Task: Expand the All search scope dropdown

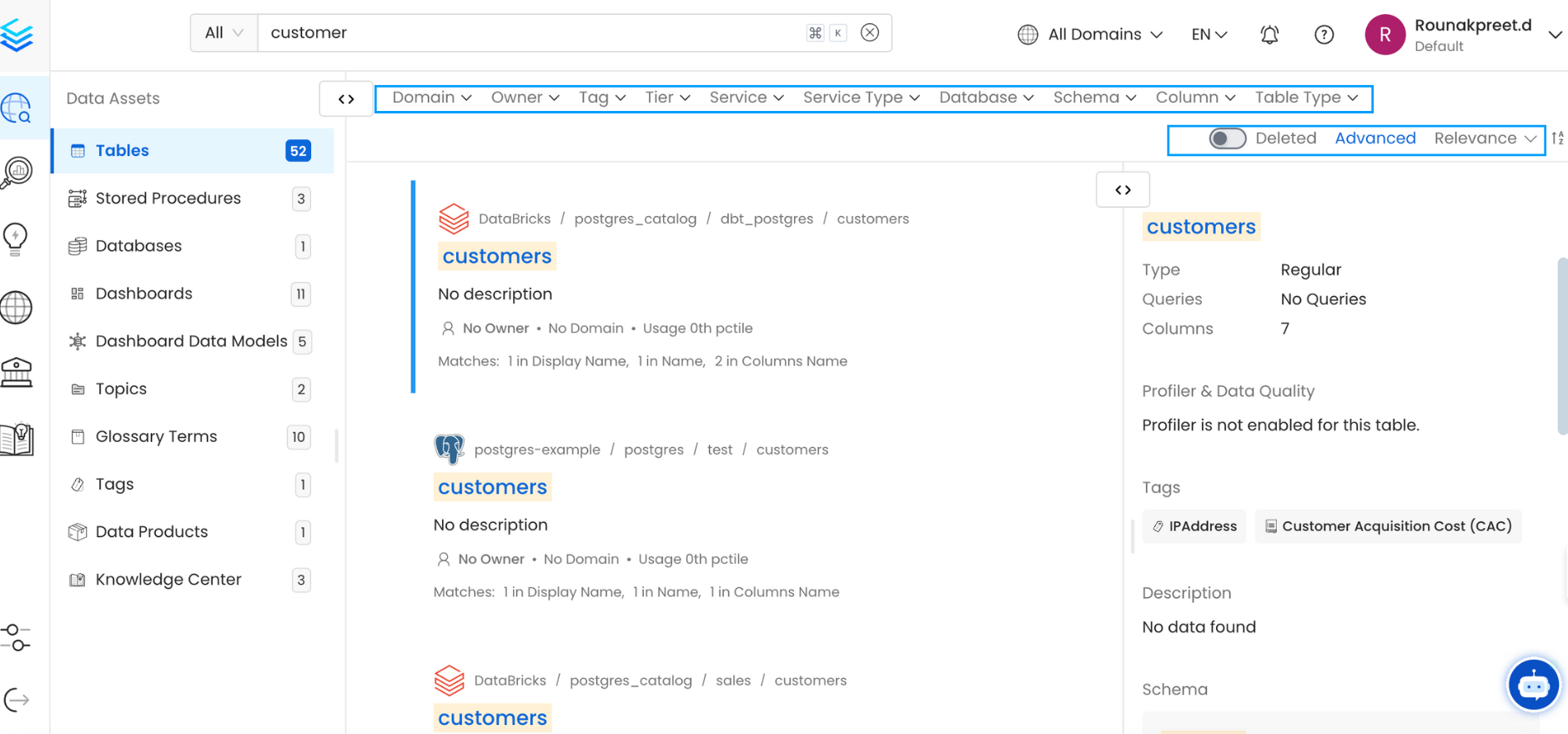Action: 224,33
